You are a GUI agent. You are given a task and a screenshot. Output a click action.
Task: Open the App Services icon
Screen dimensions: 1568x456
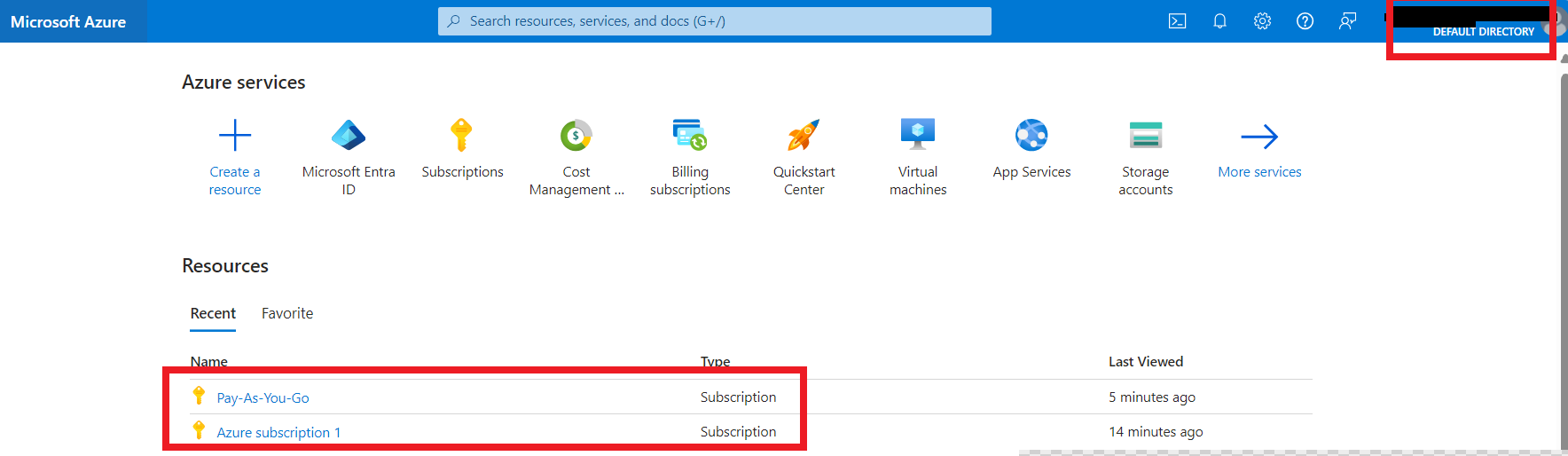pyautogui.click(x=1031, y=136)
